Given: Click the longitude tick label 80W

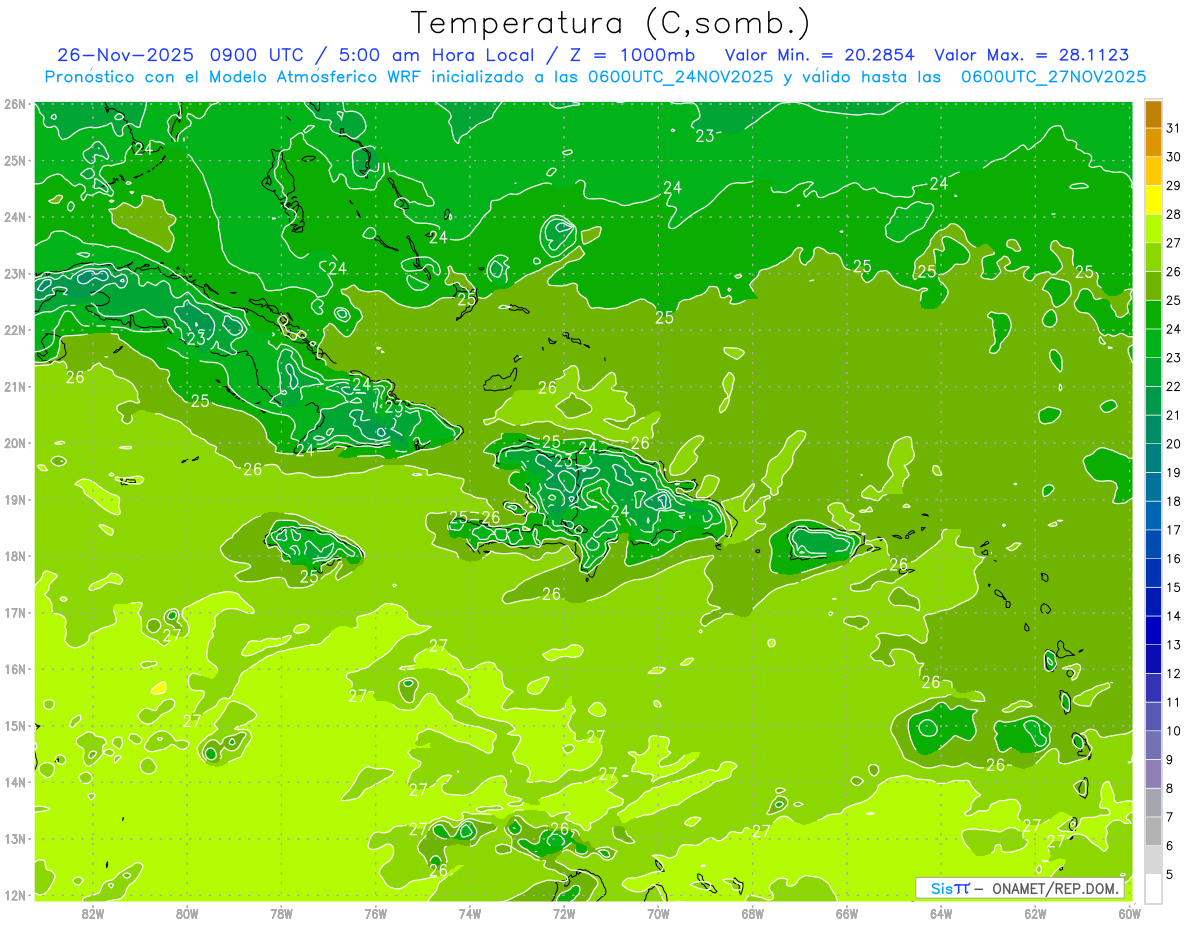Looking at the screenshot, I should [x=187, y=912].
